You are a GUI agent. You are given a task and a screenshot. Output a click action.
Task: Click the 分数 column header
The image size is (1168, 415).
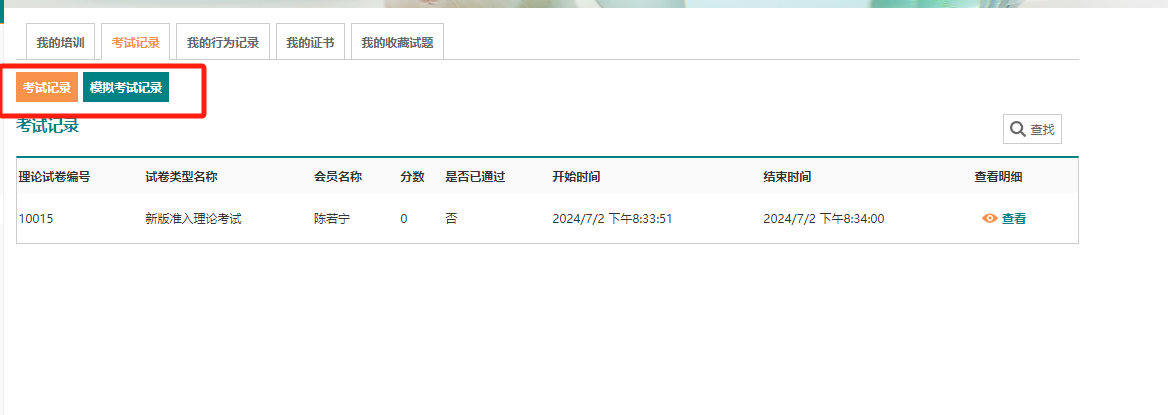[x=412, y=177]
